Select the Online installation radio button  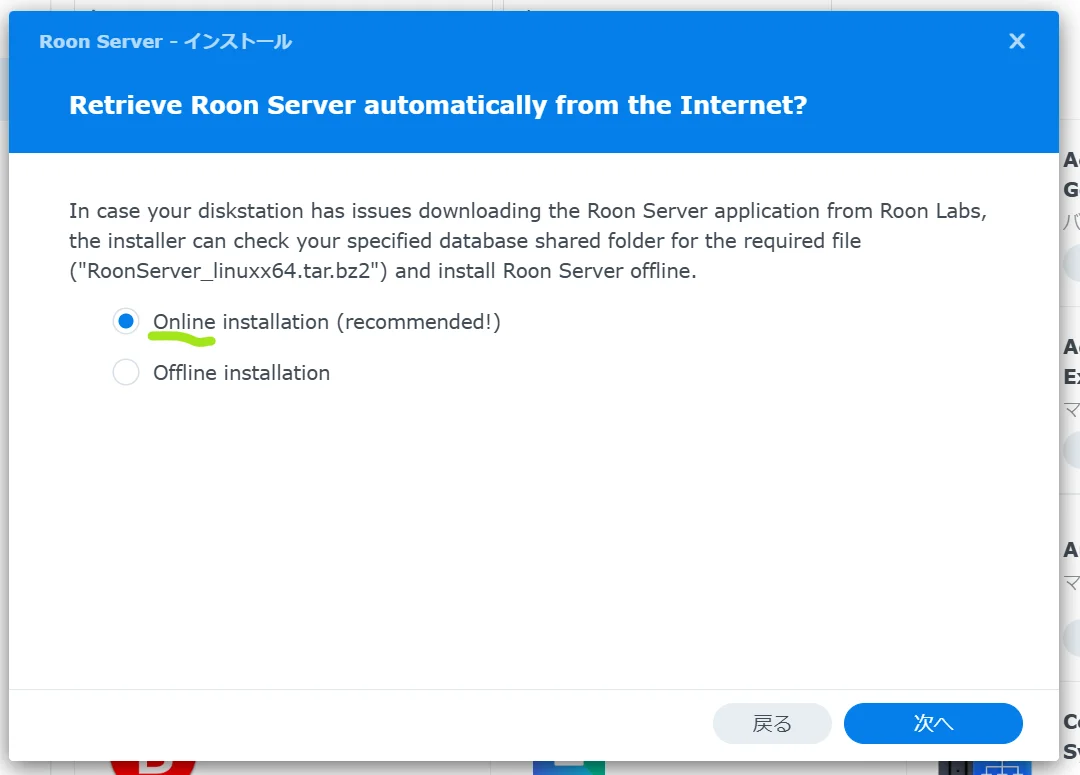pos(125,322)
